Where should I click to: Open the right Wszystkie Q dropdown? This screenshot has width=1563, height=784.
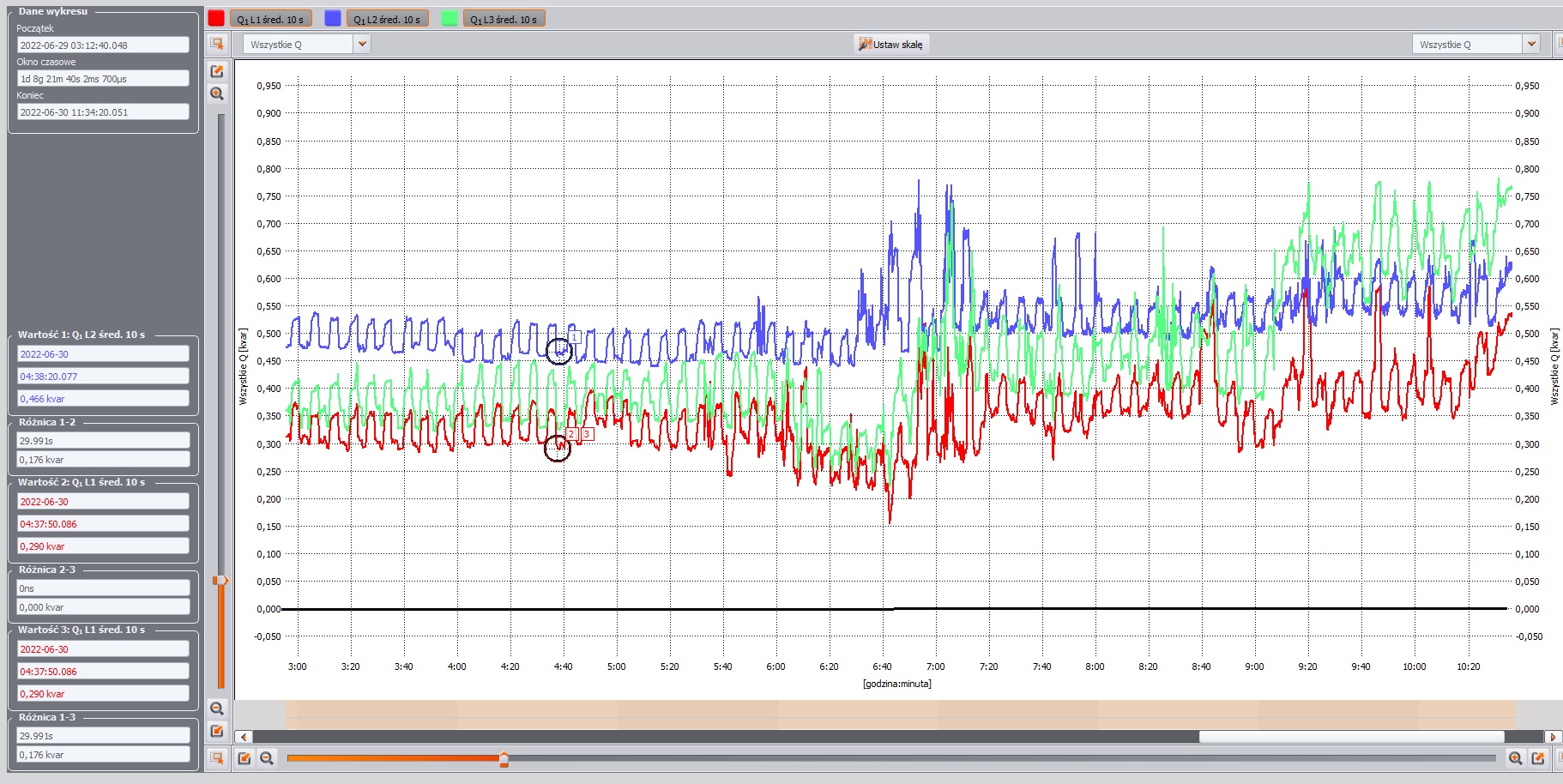pos(1531,44)
